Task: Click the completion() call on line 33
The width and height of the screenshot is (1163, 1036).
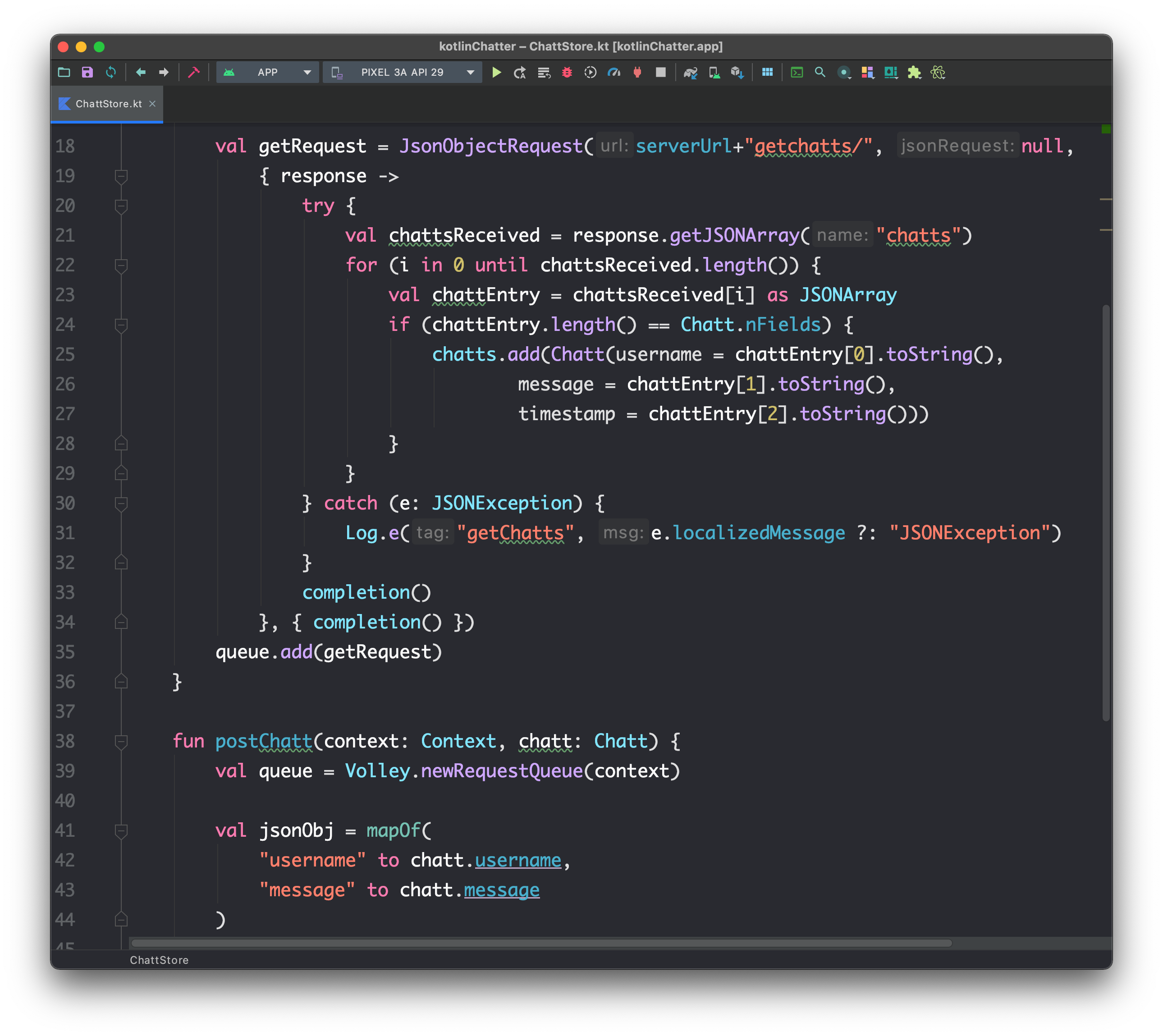Action: click(366, 592)
